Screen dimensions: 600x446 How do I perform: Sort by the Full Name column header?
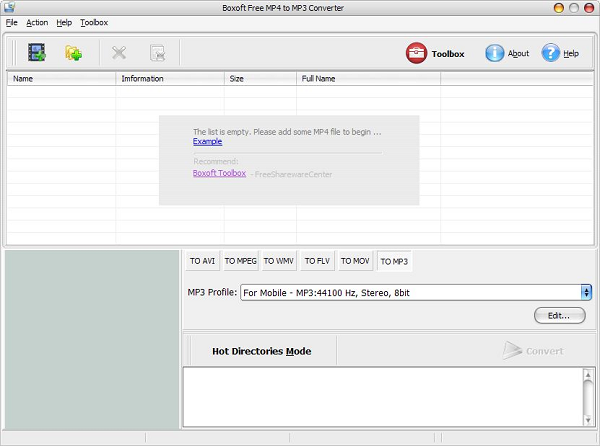click(368, 78)
